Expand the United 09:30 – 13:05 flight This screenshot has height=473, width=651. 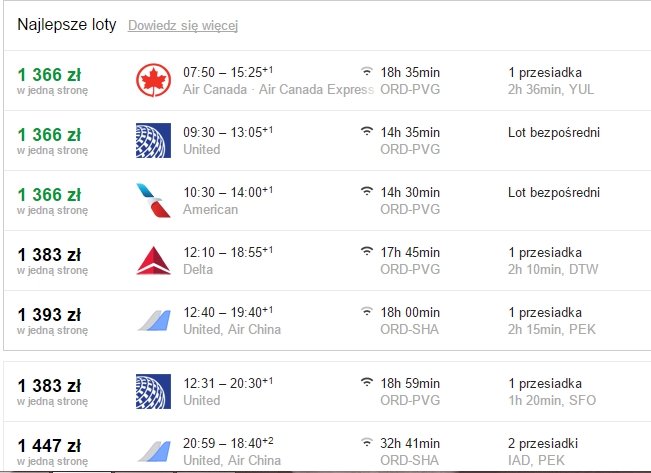tap(327, 140)
